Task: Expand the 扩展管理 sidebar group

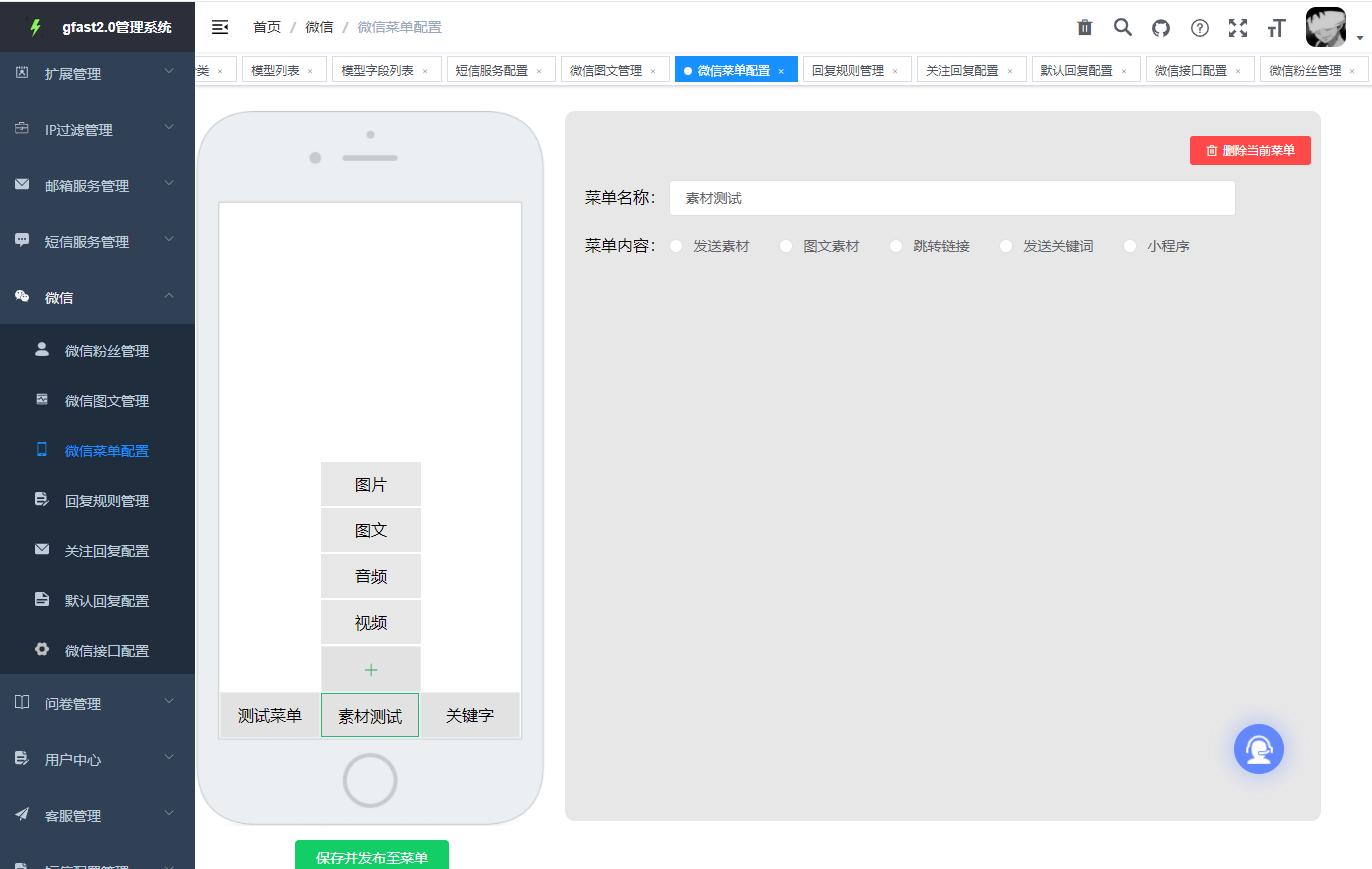Action: tap(97, 74)
